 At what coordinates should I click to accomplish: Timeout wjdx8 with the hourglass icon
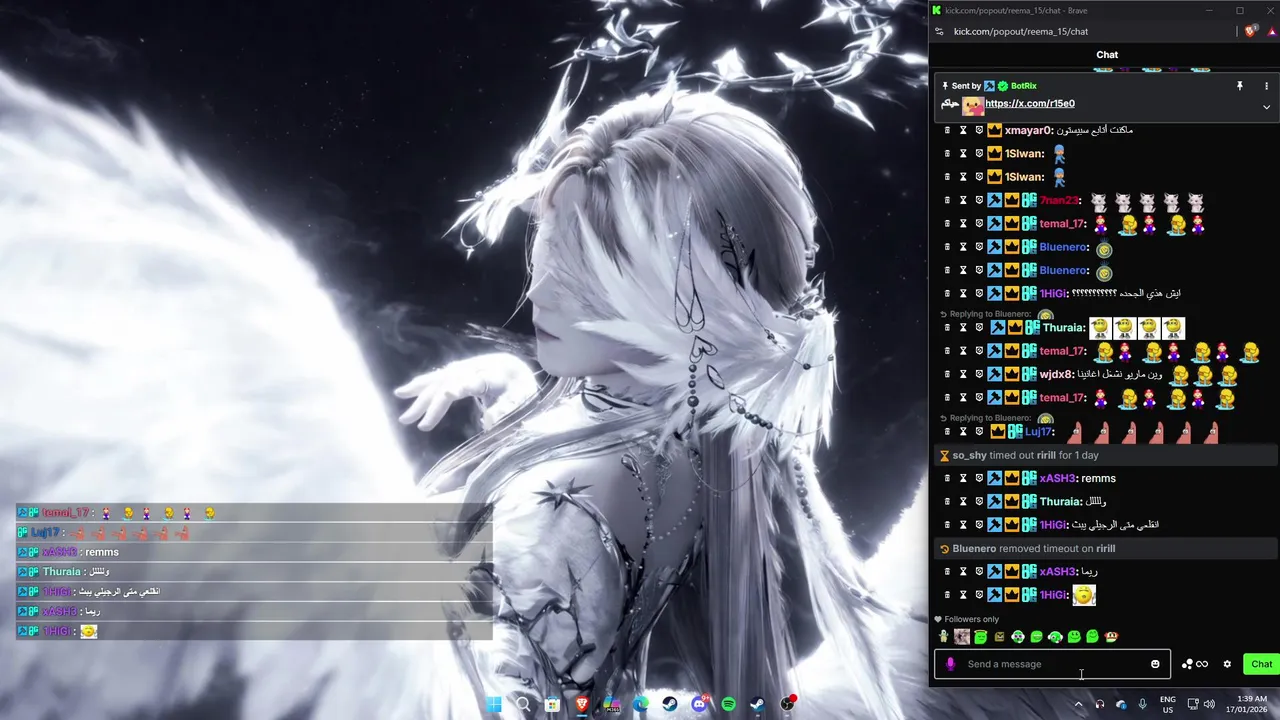pyautogui.click(x=963, y=374)
